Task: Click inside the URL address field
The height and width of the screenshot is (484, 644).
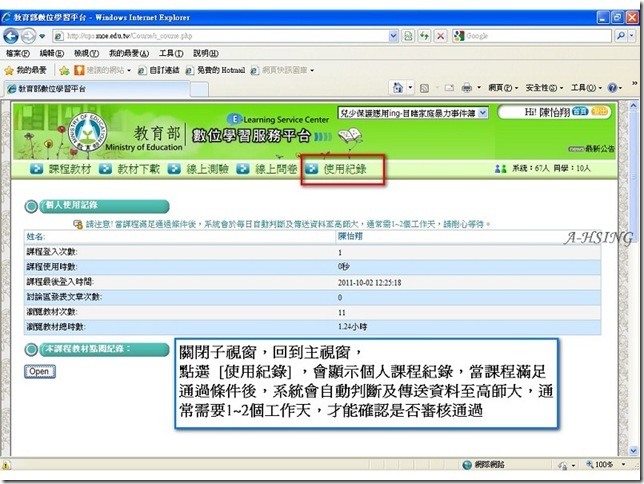Action: (221, 36)
